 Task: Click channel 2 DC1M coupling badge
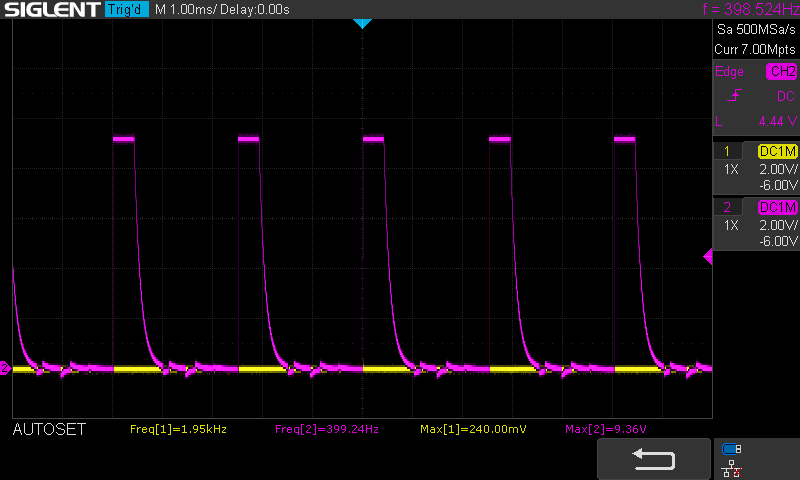pyautogui.click(x=778, y=207)
